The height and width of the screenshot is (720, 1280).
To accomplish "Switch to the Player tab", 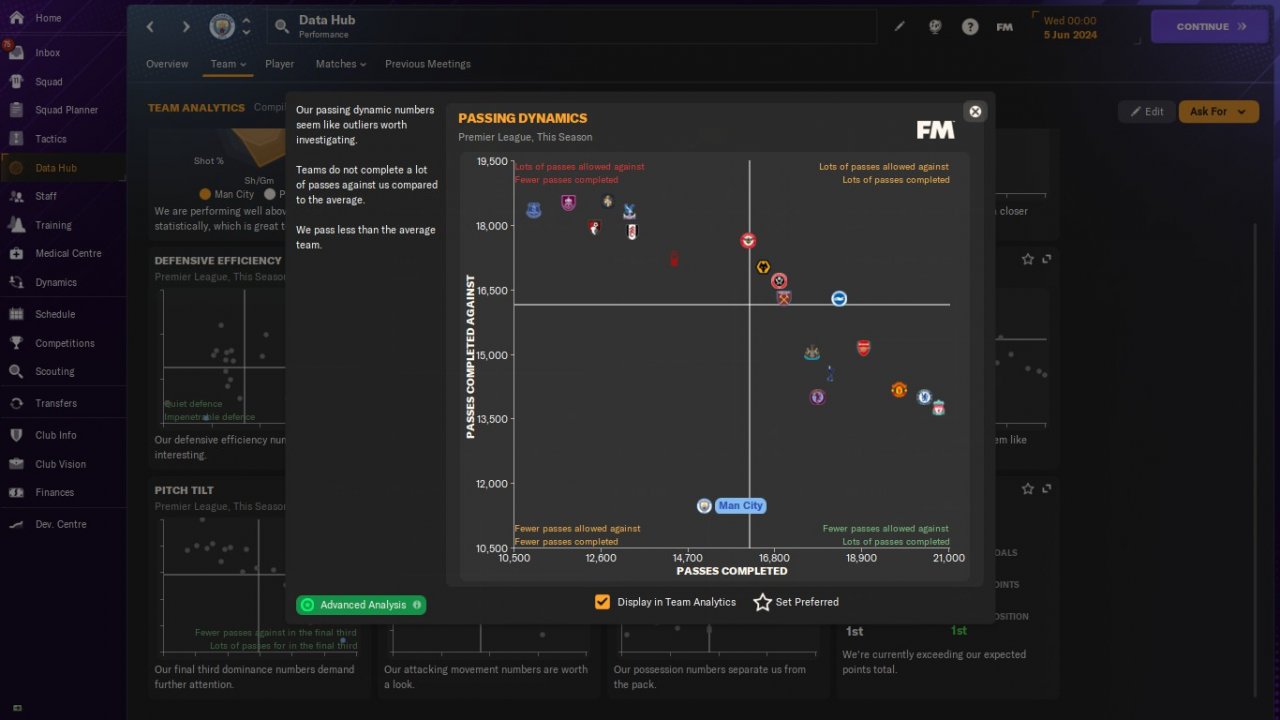I will pyautogui.click(x=280, y=64).
